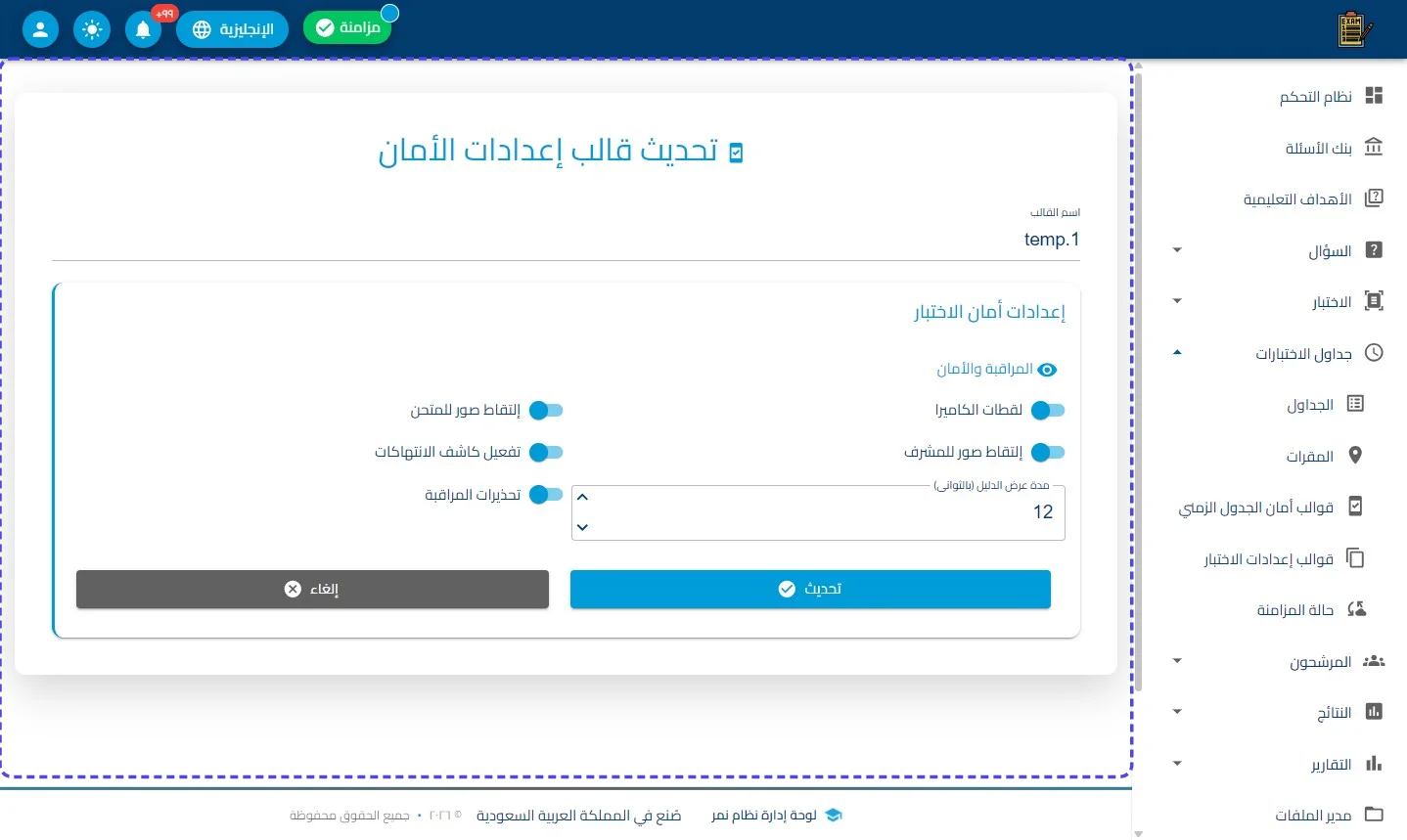This screenshot has width=1407, height=840.
Task: Open notifications bell with +99 badge
Action: point(143,29)
